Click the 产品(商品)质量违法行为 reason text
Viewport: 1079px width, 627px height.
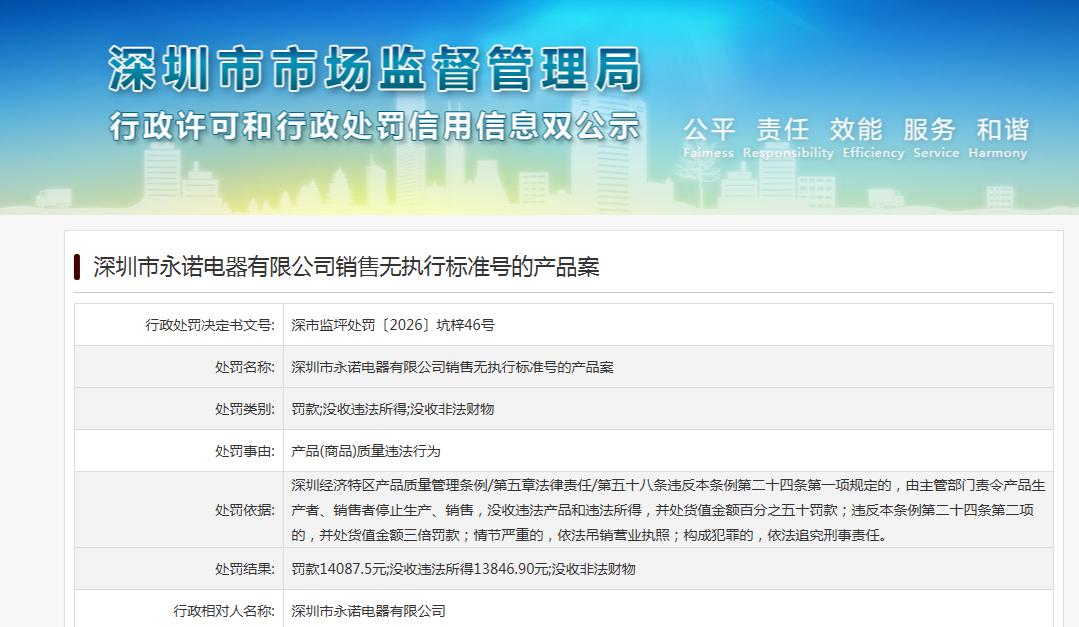pos(365,451)
